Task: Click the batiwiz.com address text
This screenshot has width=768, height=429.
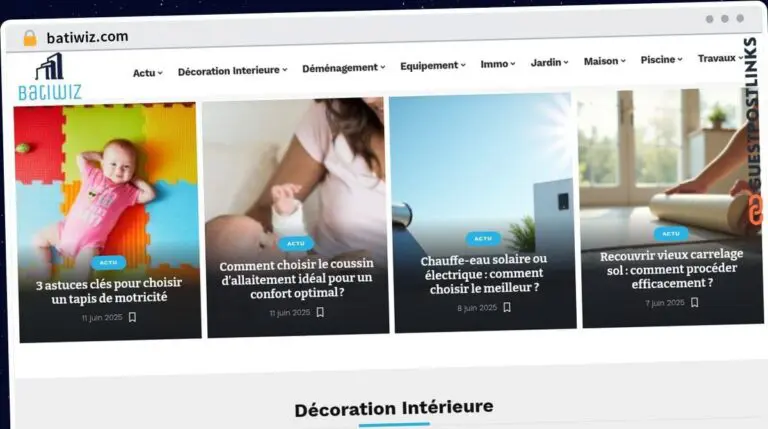Action: pos(87,37)
